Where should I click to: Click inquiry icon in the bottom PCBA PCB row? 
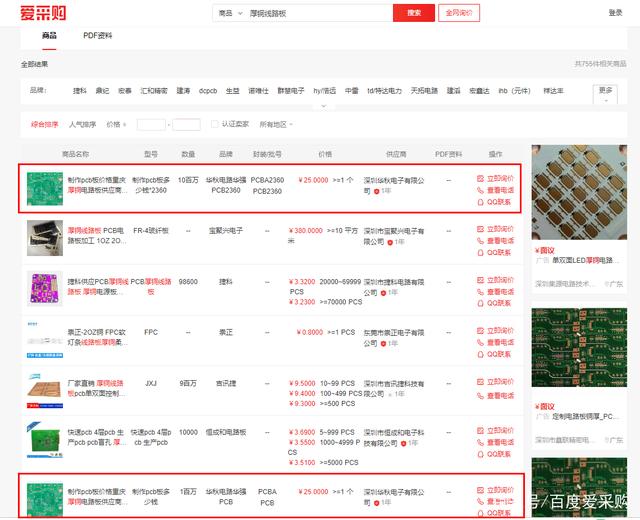[x=480, y=490]
